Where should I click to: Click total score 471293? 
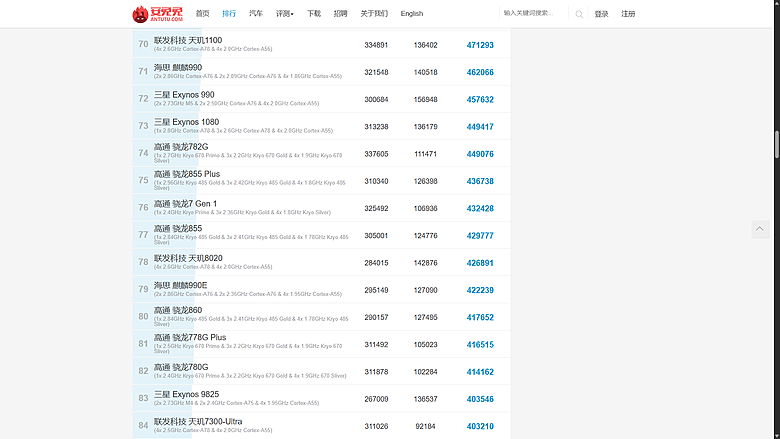[x=480, y=45]
